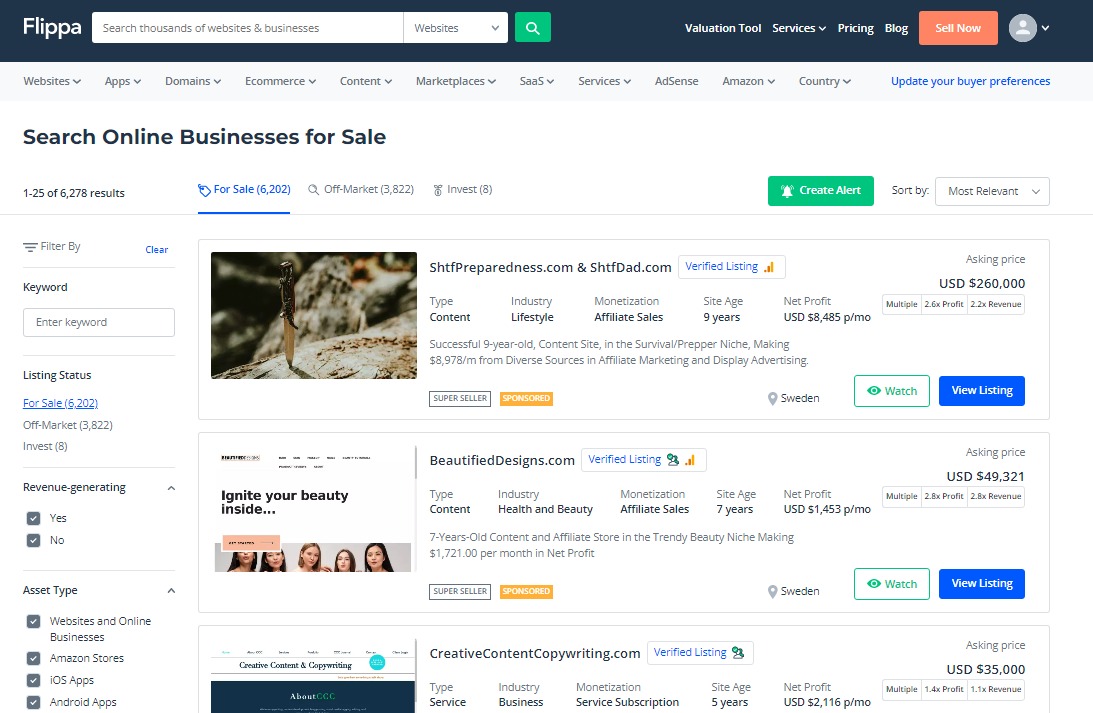Open the Marketplaces category menu

pyautogui.click(x=456, y=81)
